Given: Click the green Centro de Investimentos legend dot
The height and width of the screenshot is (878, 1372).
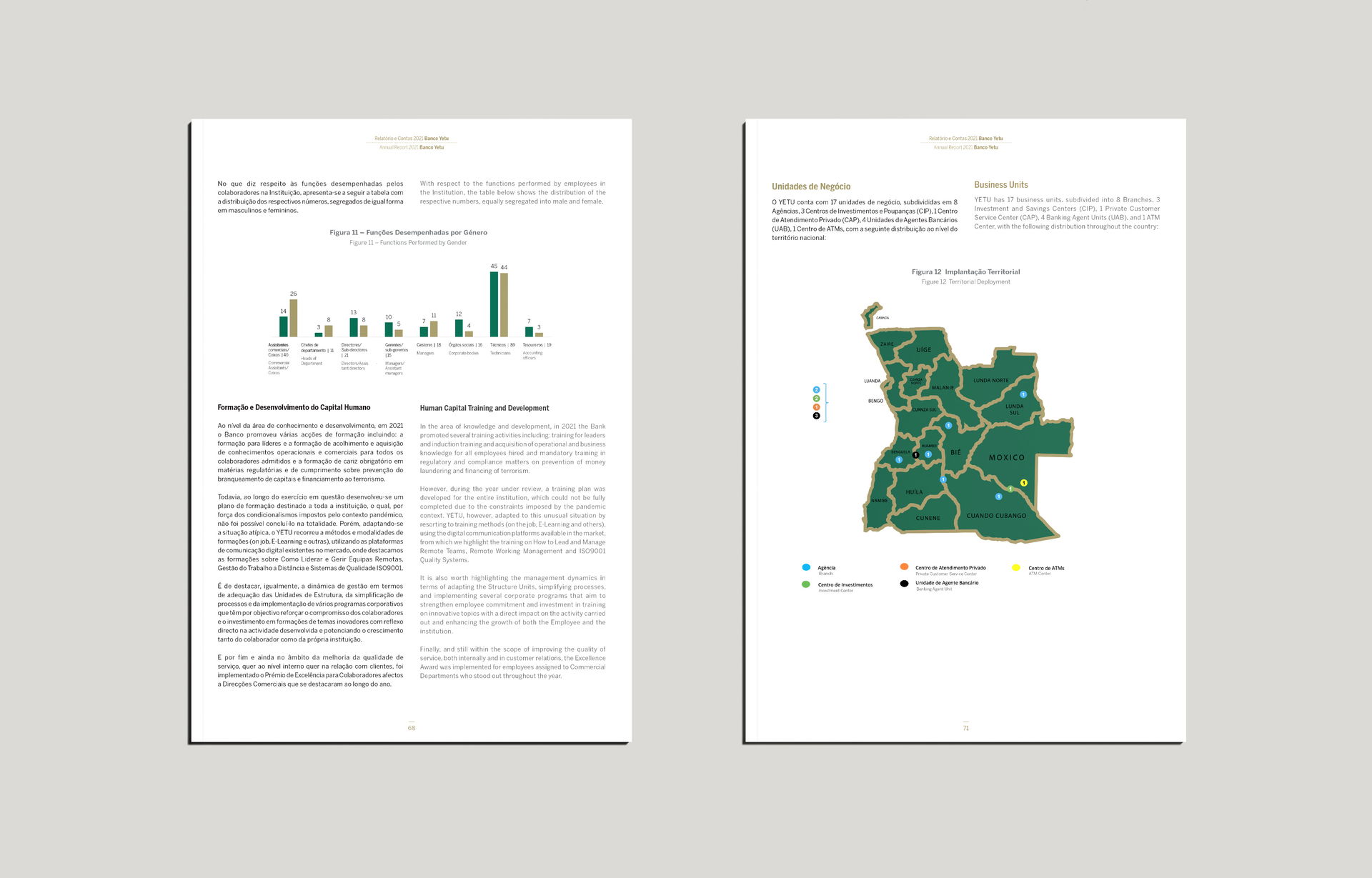Looking at the screenshot, I should (x=806, y=584).
